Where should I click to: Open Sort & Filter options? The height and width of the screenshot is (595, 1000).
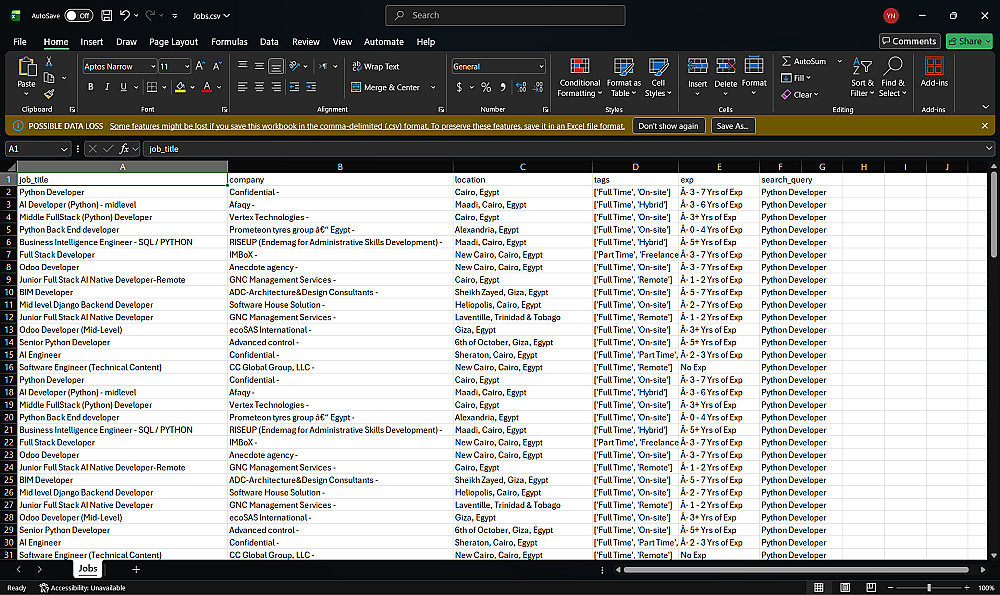tap(862, 77)
